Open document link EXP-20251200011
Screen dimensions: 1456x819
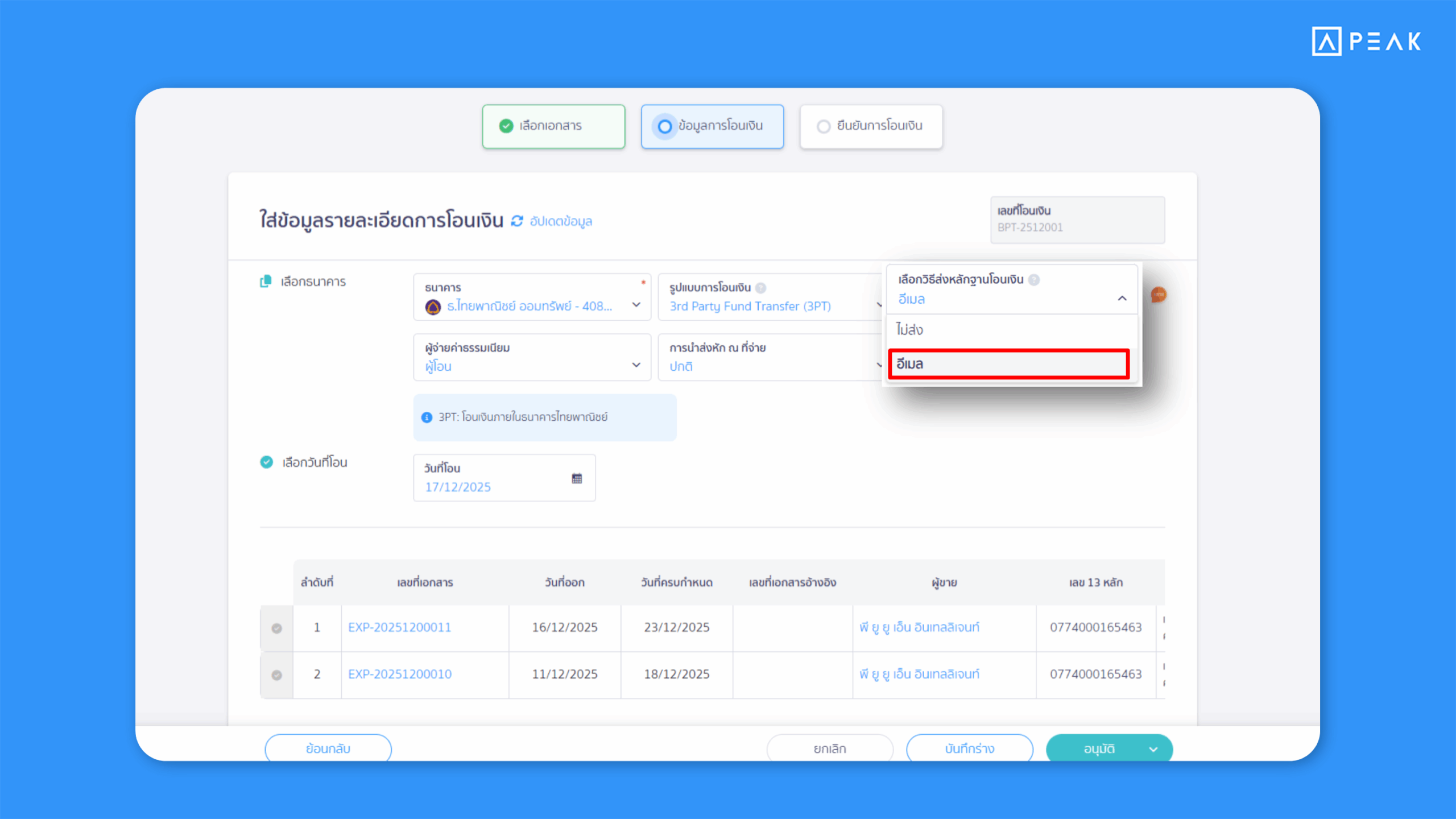399,627
